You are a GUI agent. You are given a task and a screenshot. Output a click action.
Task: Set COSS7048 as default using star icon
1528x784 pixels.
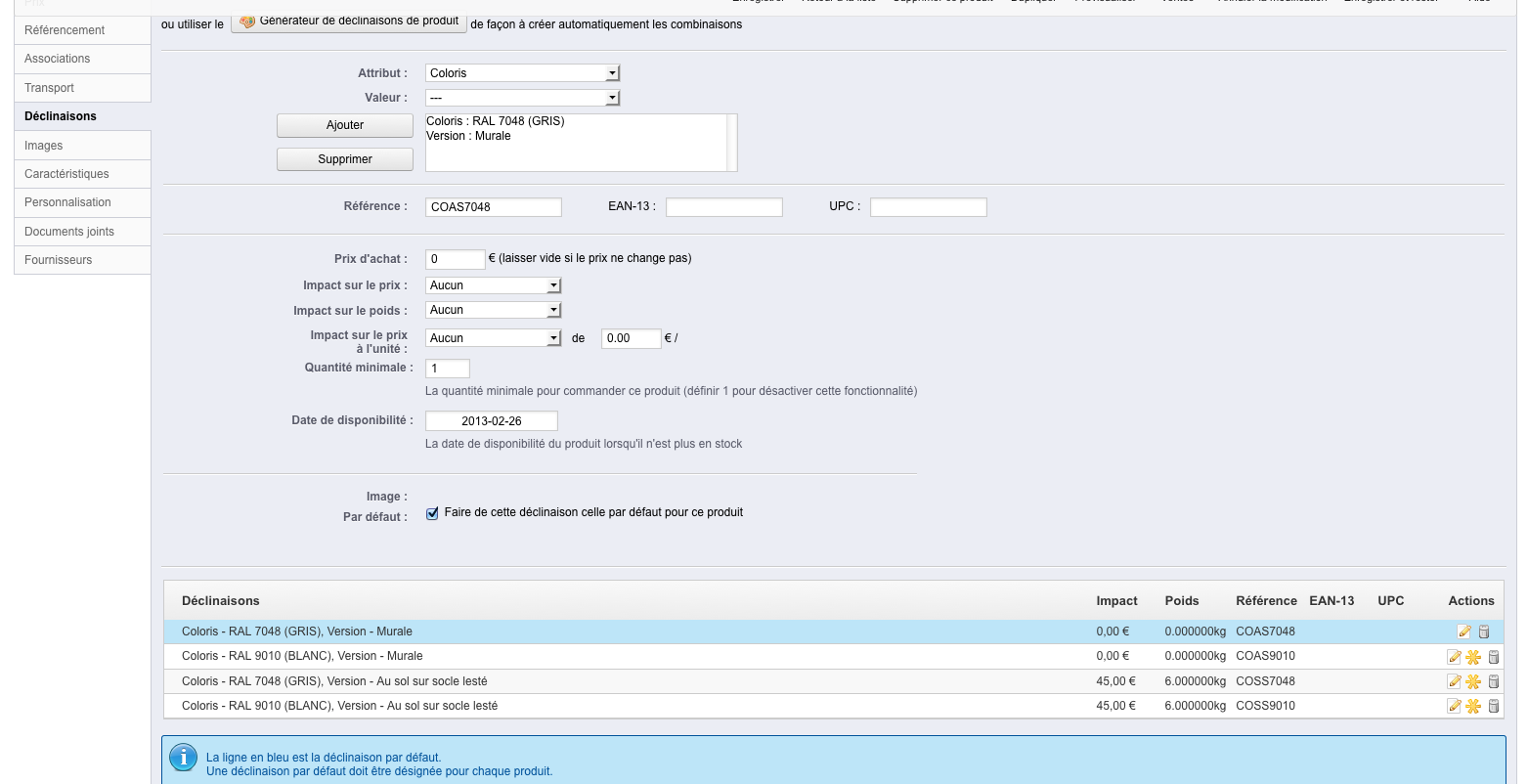coord(1473,681)
